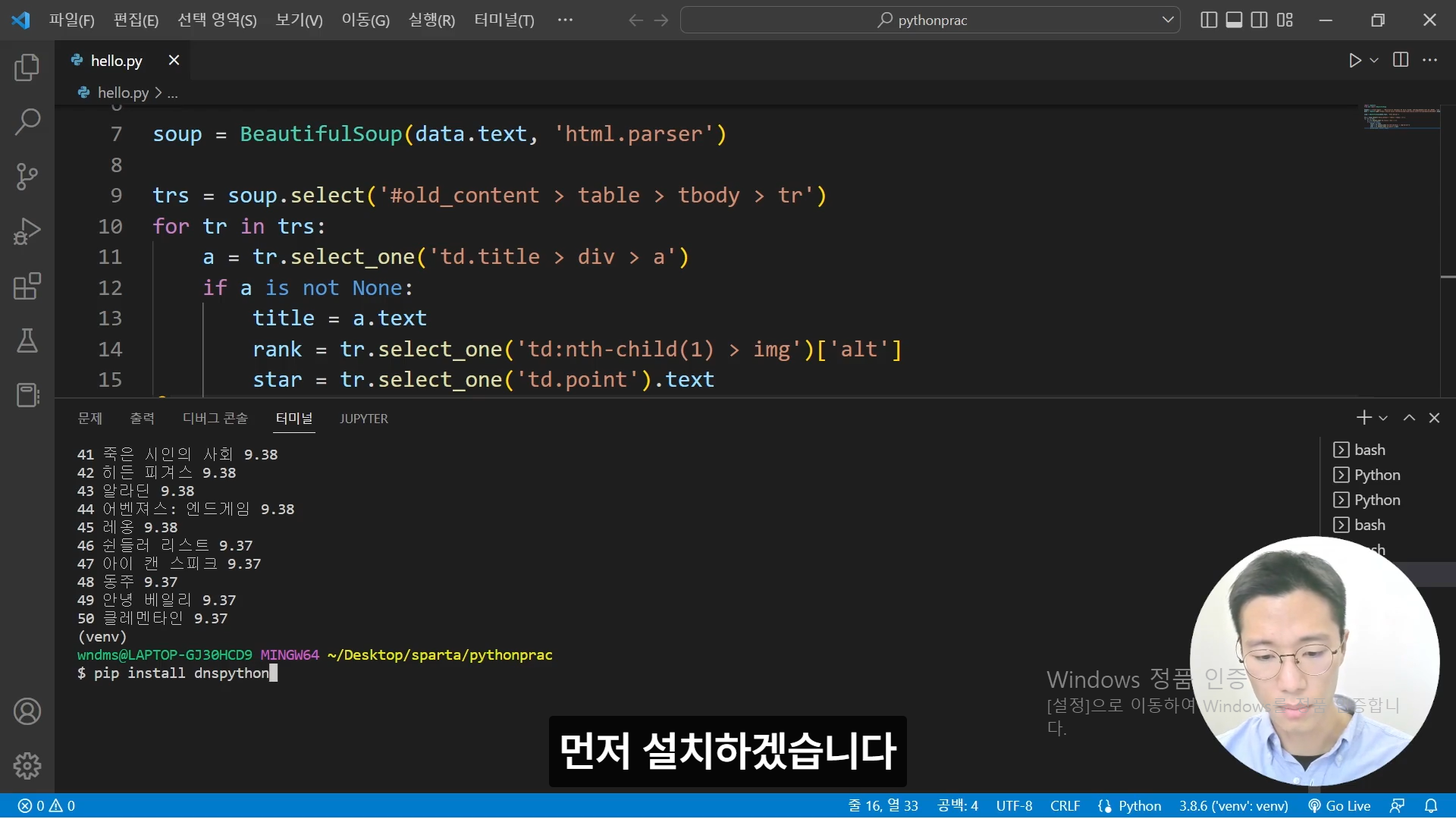Screen dimensions: 1456x819
Task: Switch to the 디버그 콘솔 panel tab
Action: (215, 419)
